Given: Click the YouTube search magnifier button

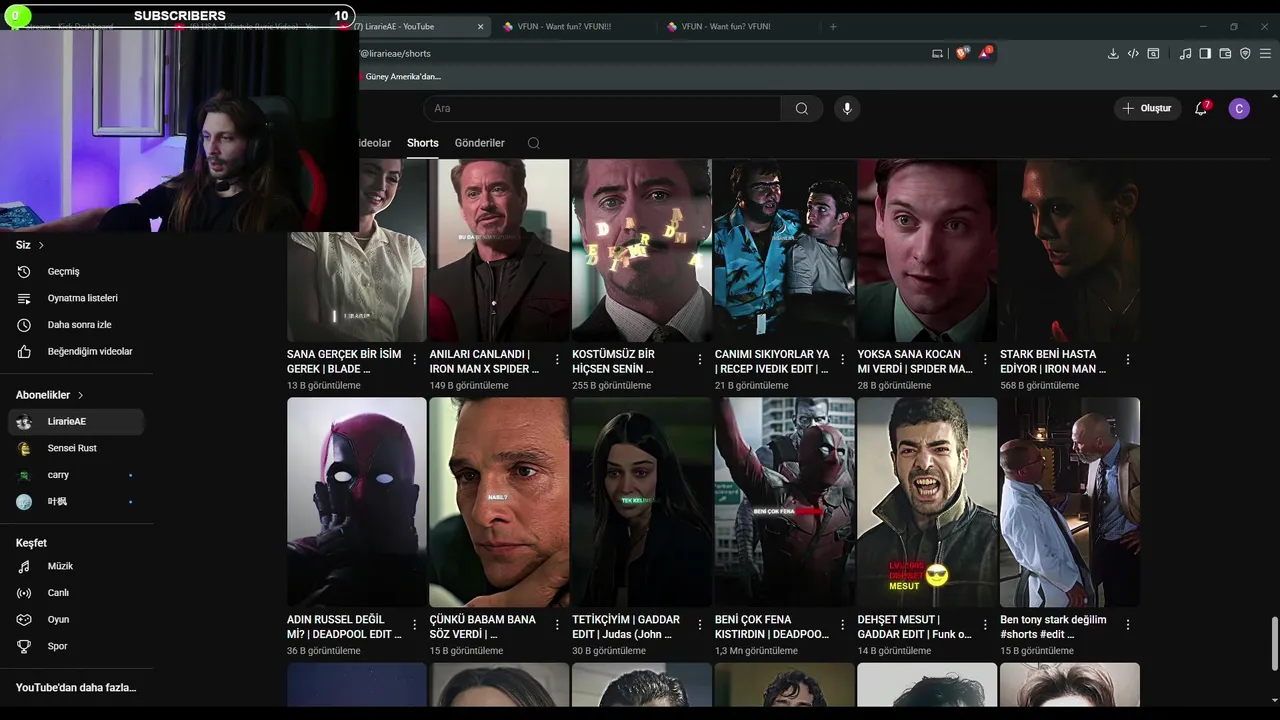Looking at the screenshot, I should click(x=802, y=108).
